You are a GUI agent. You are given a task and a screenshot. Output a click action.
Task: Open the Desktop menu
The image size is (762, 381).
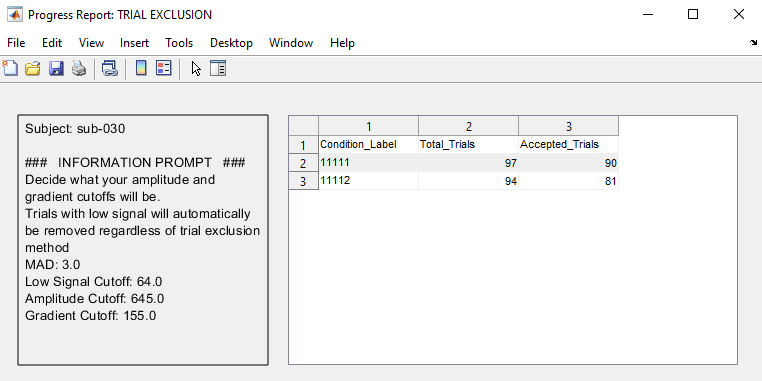coord(231,43)
